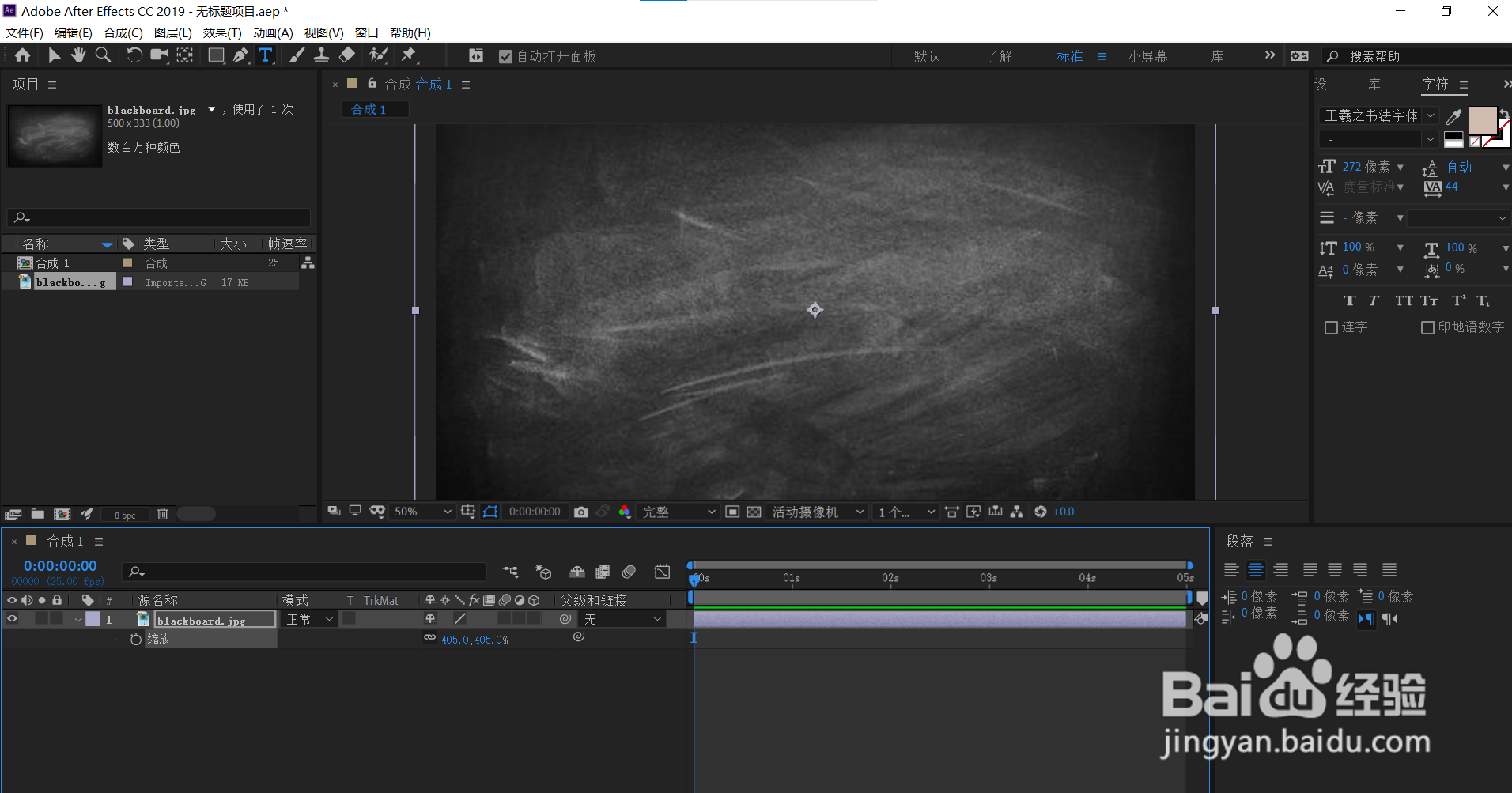Click the eyedropper in Character panel
Screen dimensions: 1512x793
[x=1453, y=117]
